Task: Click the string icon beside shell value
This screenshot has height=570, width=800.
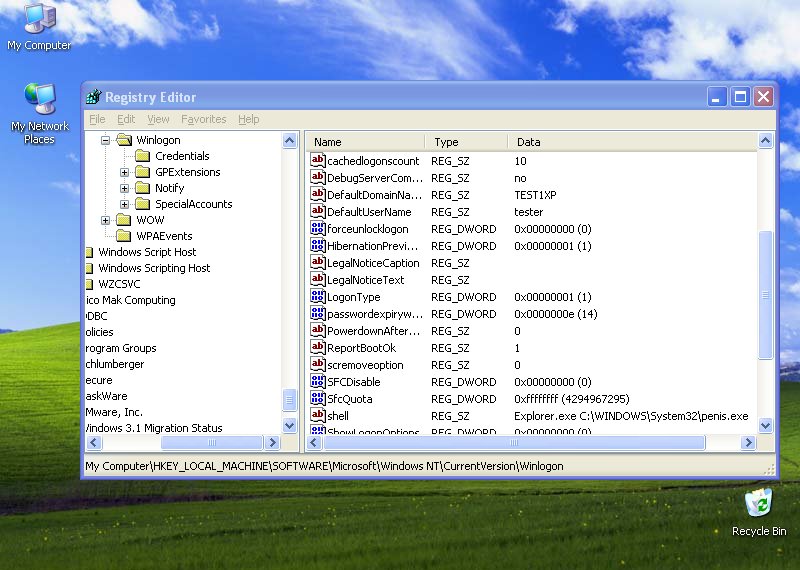Action: [x=318, y=416]
